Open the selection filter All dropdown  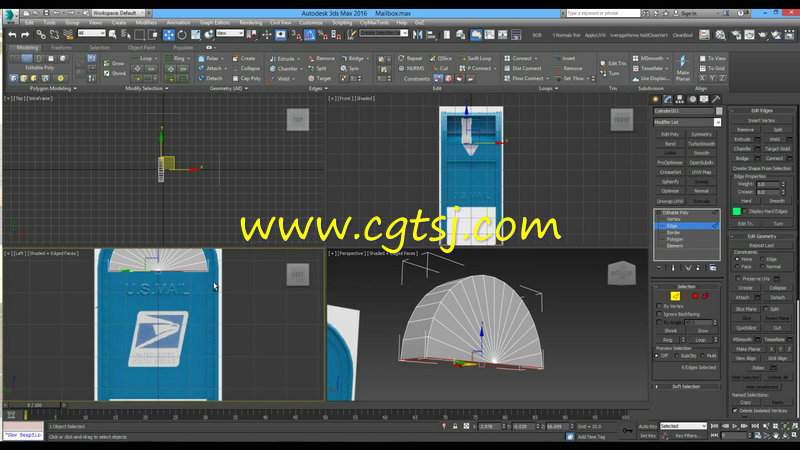91,33
